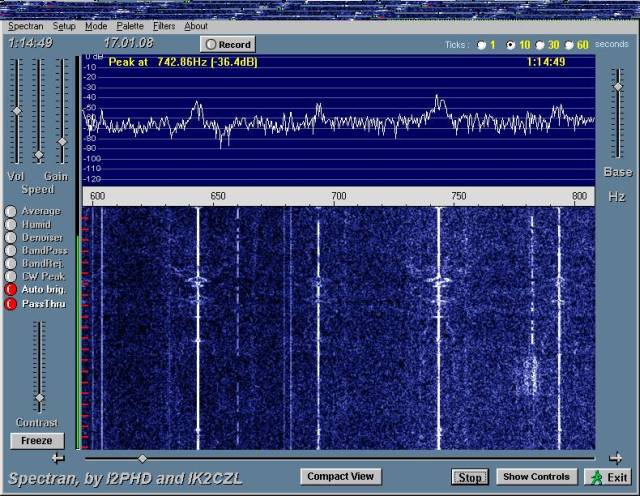Viewport: 640px width, 496px height.
Task: Enable the BandRej filter
Action: tap(11, 264)
